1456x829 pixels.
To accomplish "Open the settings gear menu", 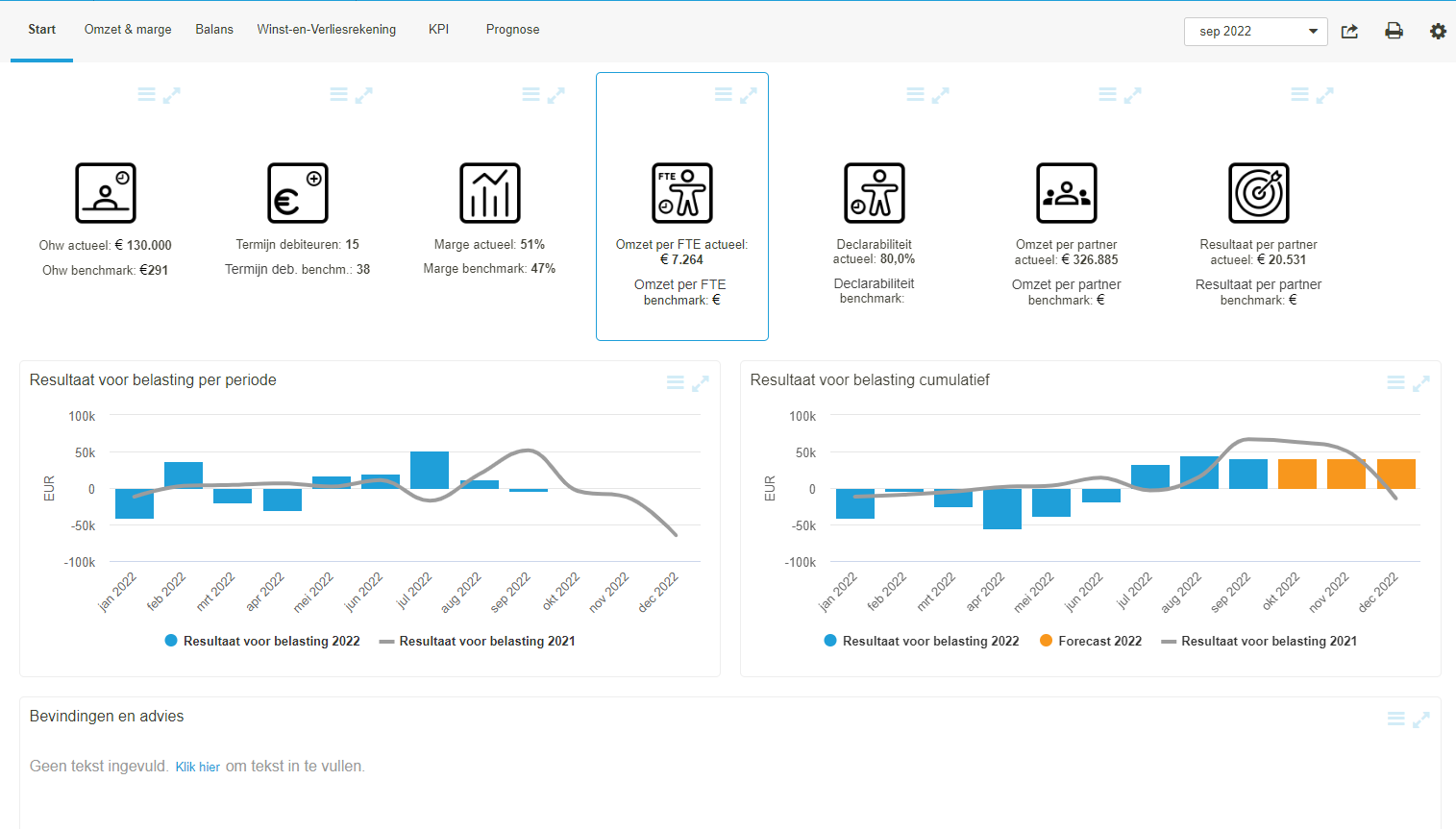I will [1438, 31].
